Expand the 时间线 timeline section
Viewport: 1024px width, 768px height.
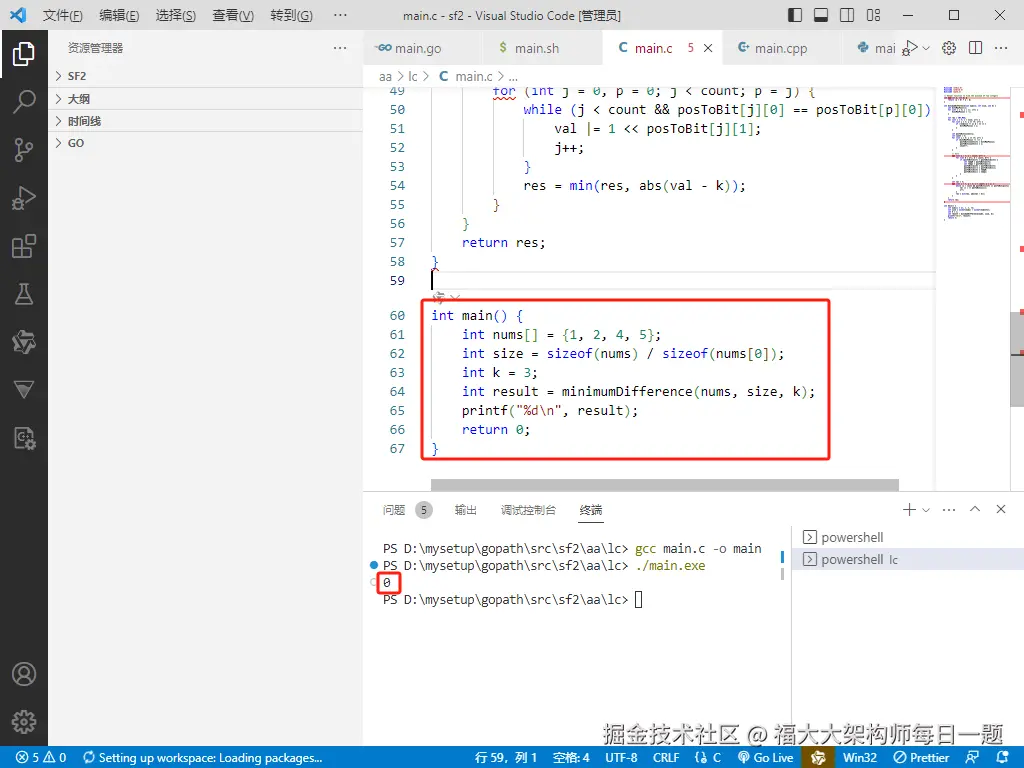205,121
